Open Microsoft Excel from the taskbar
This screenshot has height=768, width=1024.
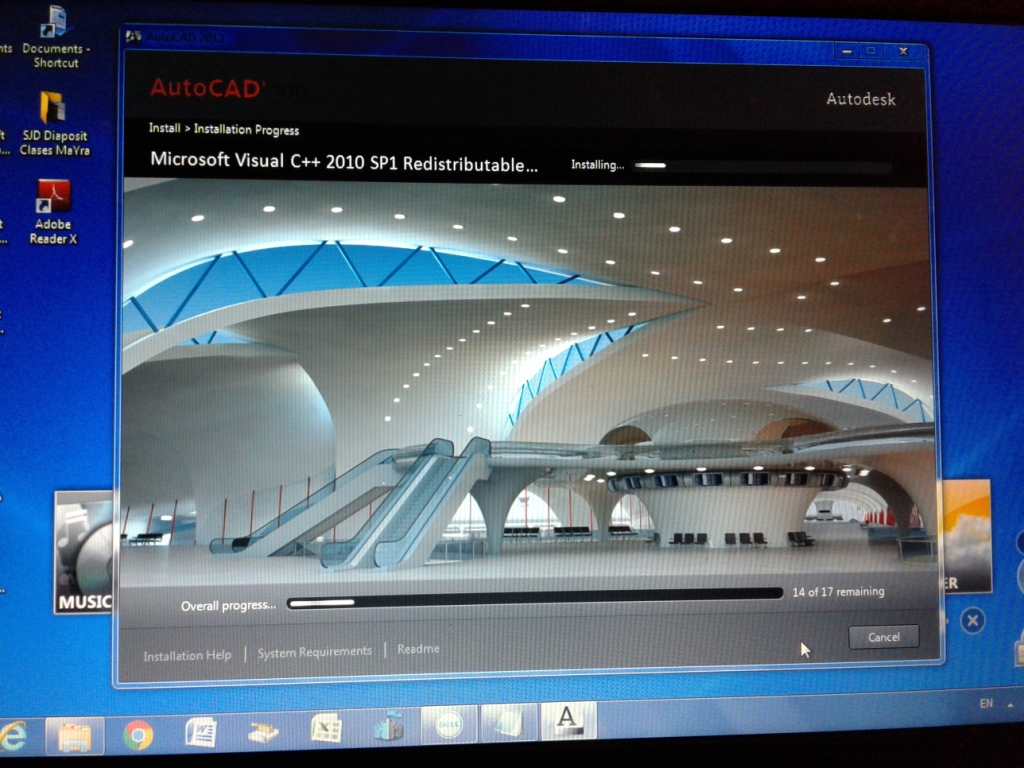(x=325, y=728)
